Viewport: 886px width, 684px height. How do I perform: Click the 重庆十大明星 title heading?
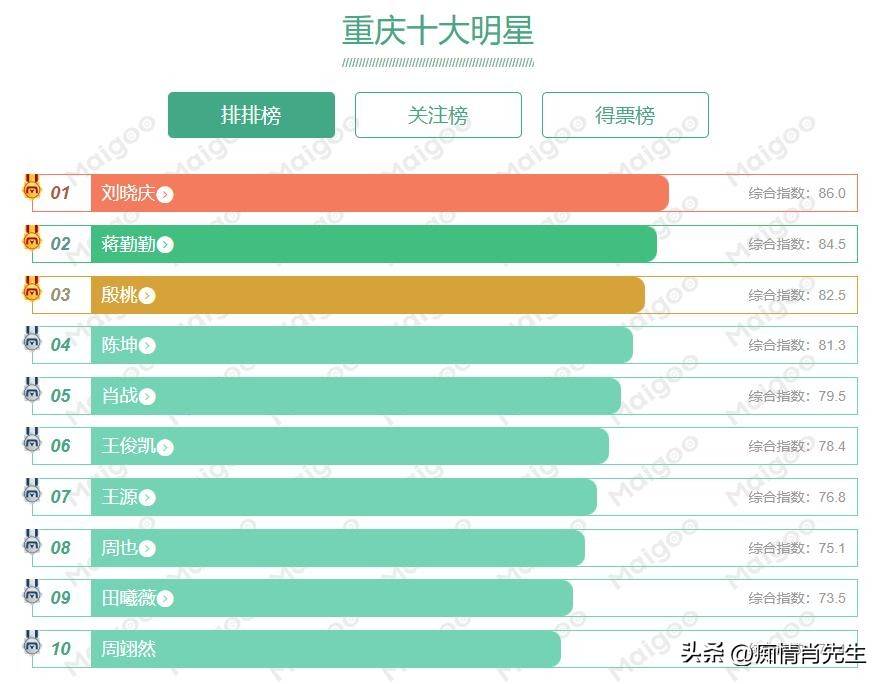click(438, 31)
